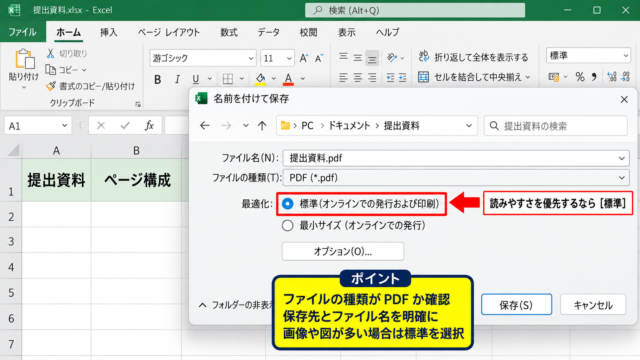
Task: Close the Save As dialog
Action: pos(624,99)
